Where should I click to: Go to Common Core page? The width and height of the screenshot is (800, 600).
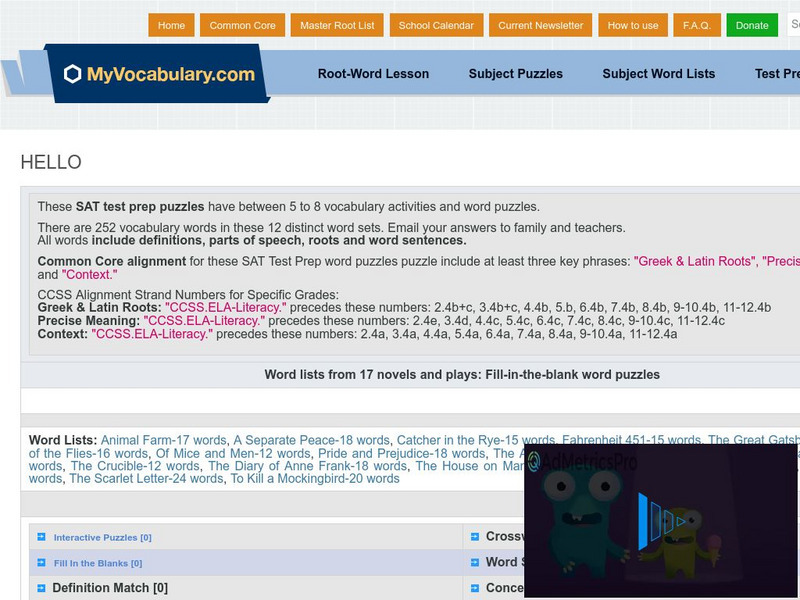(x=242, y=26)
